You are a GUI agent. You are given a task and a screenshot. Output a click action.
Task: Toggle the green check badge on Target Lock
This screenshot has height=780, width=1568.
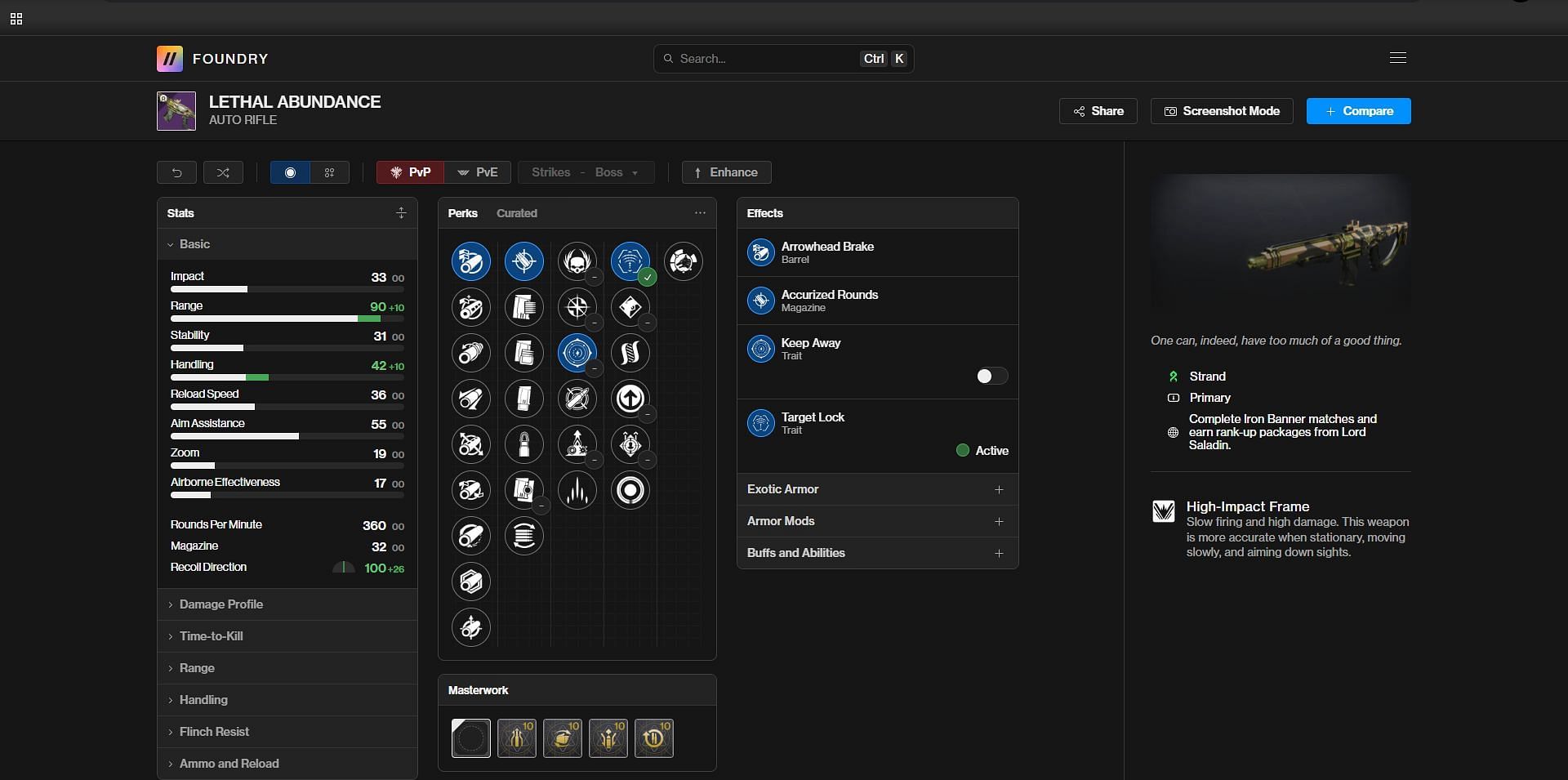[x=648, y=278]
